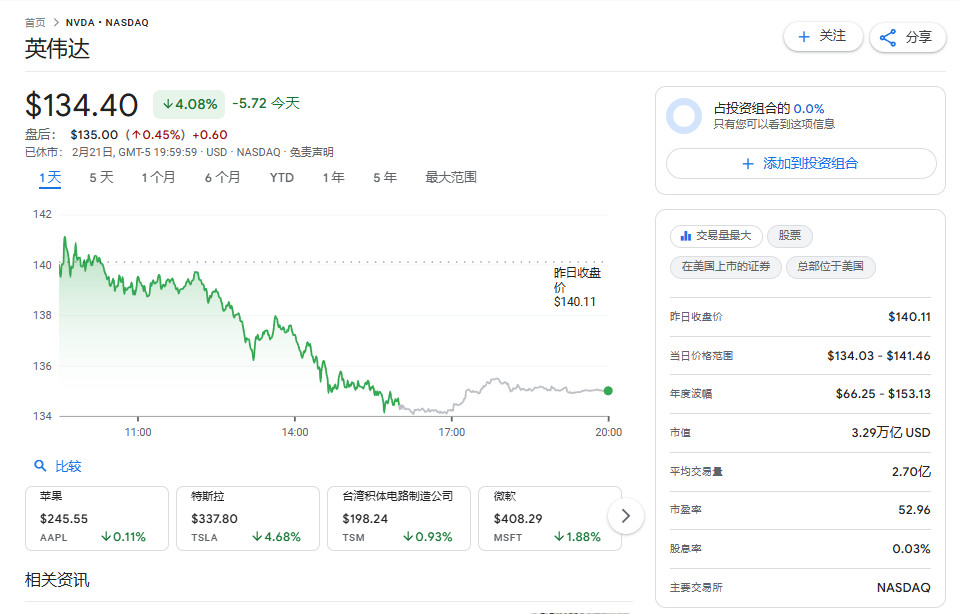This screenshot has width=961, height=614.
Task: Click the 免责声明 disclaimer link
Action: point(311,152)
